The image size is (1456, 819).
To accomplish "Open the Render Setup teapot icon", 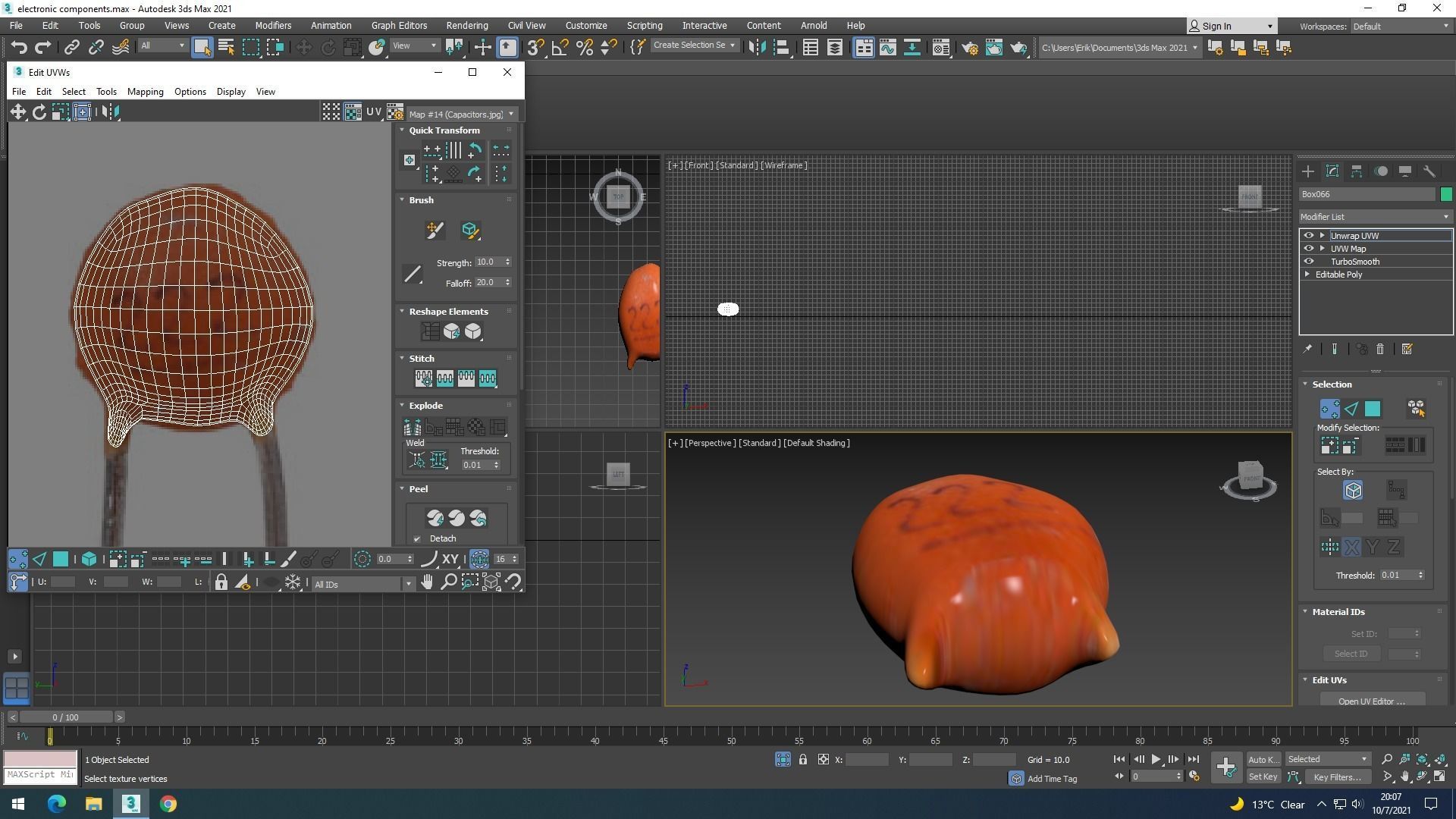I will pos(969,48).
